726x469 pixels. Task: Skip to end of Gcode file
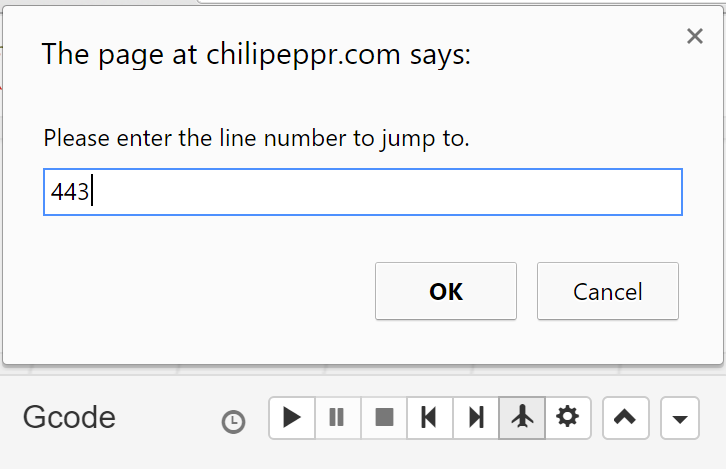click(476, 417)
